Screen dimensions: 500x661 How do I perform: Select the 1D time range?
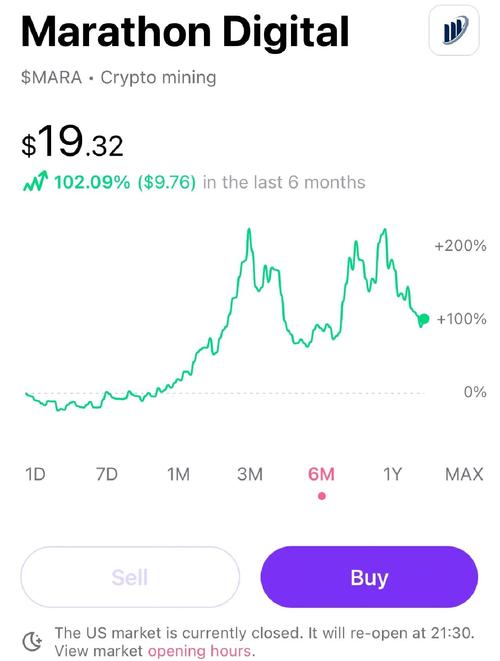tap(35, 474)
